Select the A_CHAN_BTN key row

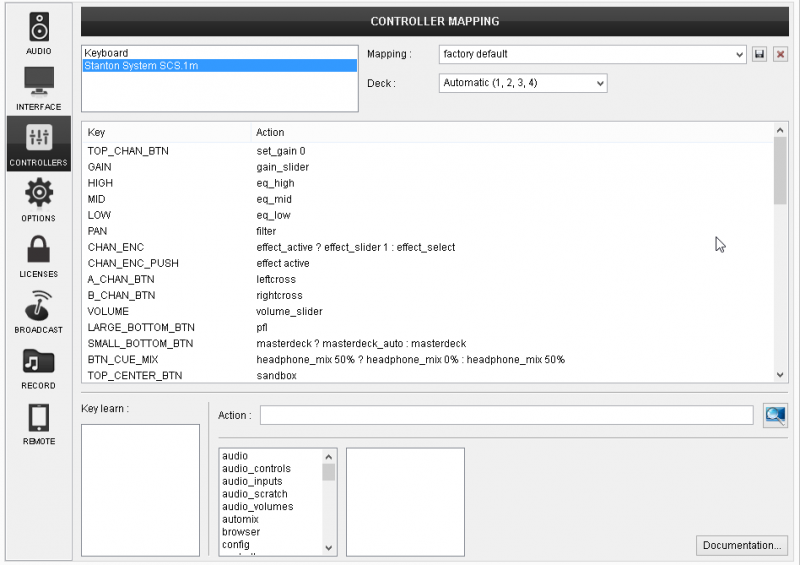pos(428,280)
